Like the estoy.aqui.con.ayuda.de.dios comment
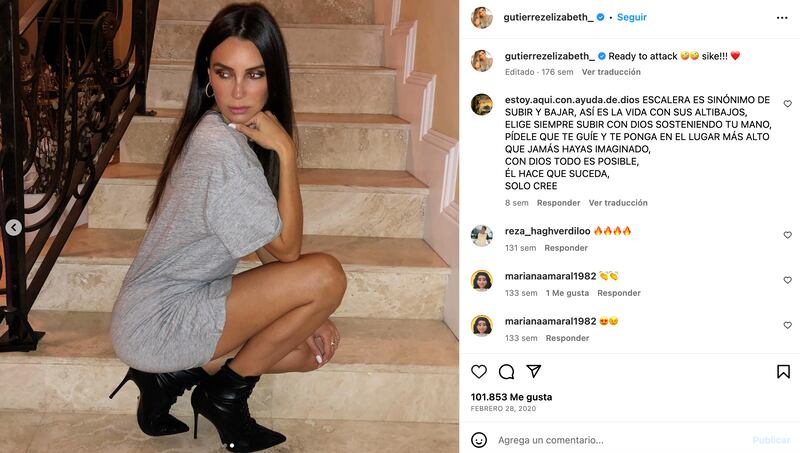The image size is (800, 453). pyautogui.click(x=788, y=104)
